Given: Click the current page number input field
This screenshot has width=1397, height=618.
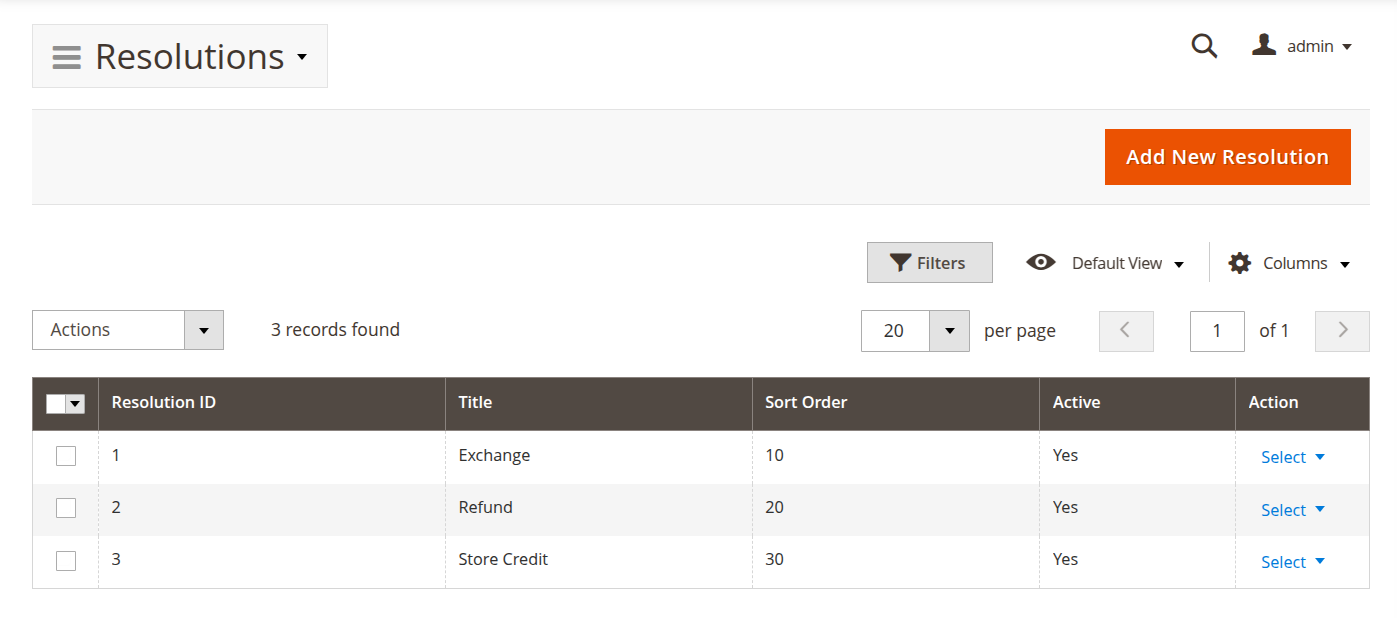Looking at the screenshot, I should click(1216, 331).
